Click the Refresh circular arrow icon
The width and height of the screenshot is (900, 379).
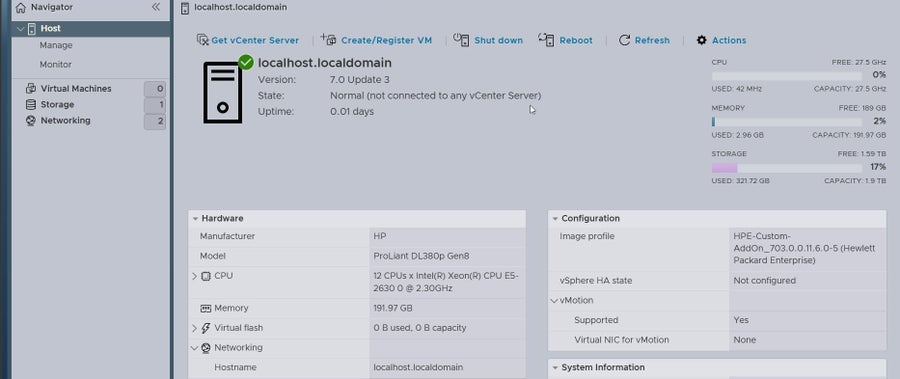click(624, 40)
